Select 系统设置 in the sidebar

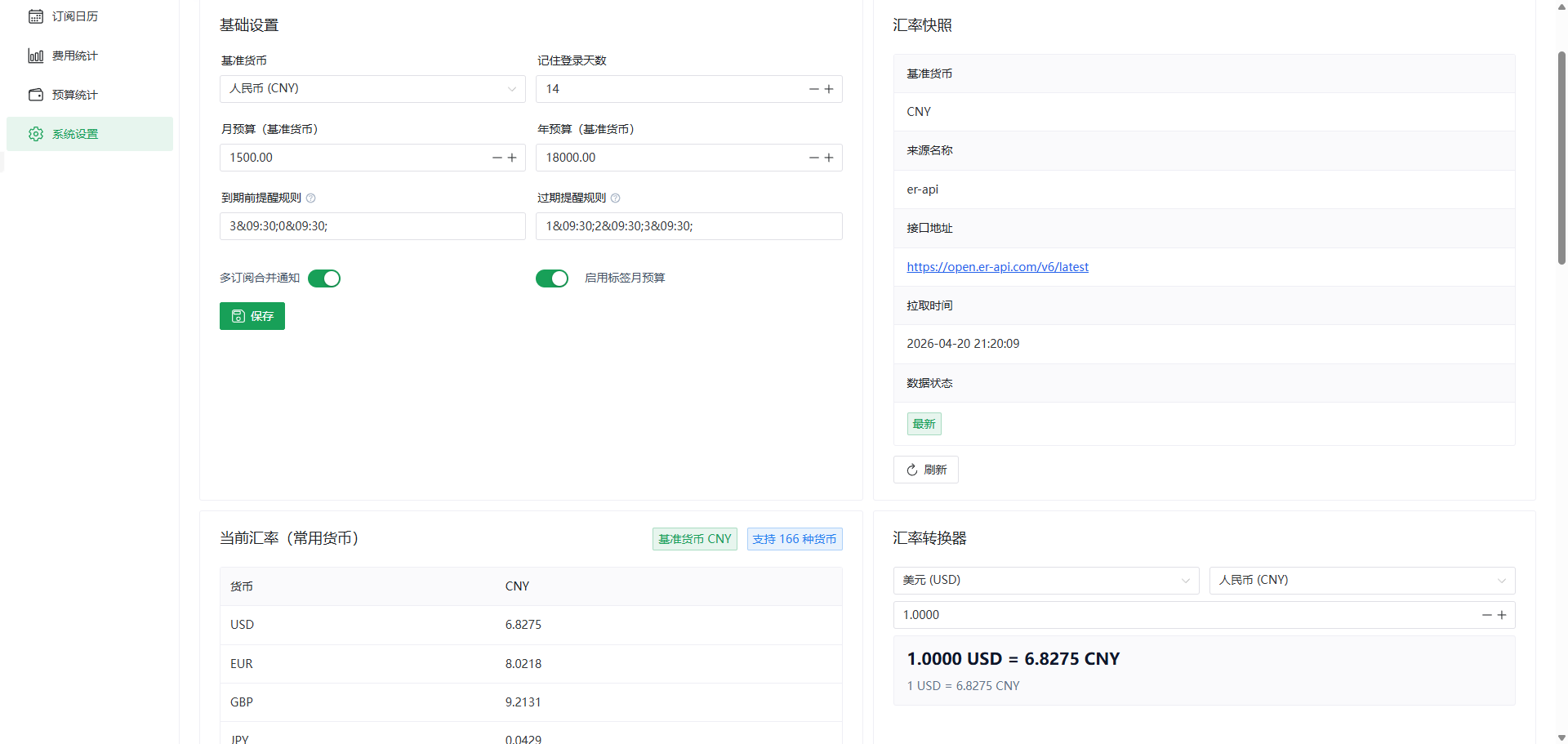pos(90,134)
